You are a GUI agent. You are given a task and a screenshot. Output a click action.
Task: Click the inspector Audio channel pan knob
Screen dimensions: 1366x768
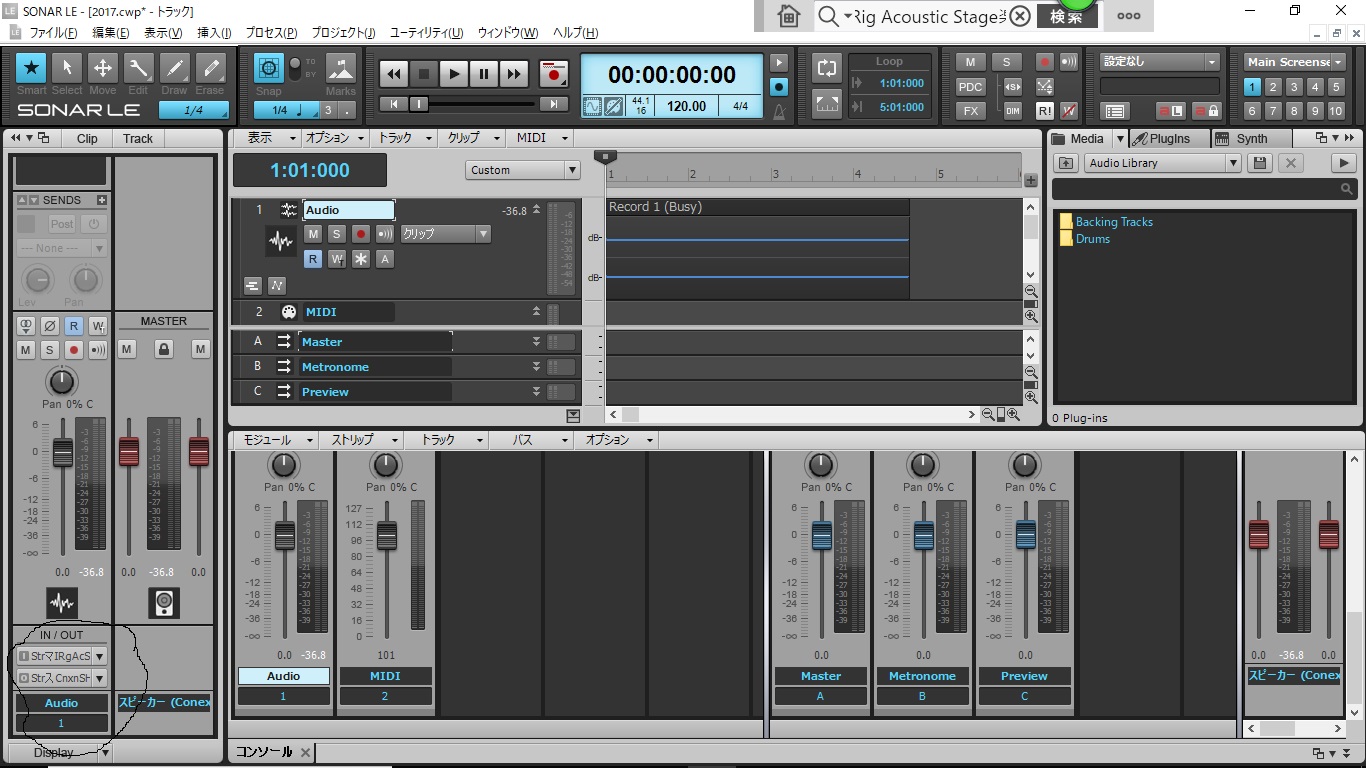62,381
